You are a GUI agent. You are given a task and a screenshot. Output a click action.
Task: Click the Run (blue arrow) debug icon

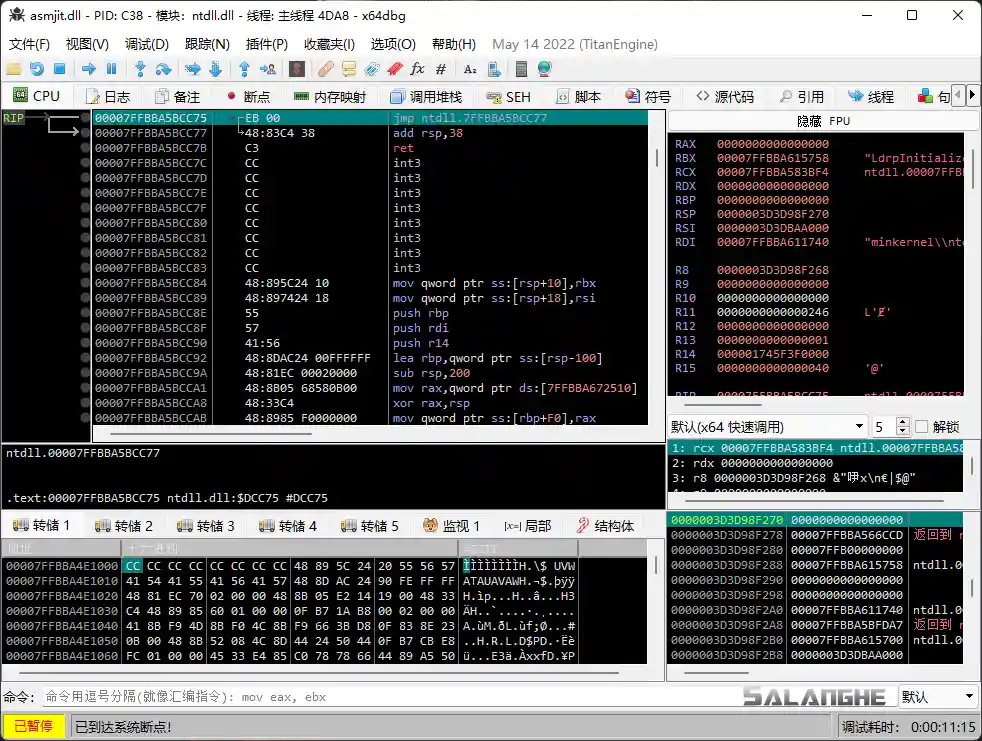pos(86,70)
